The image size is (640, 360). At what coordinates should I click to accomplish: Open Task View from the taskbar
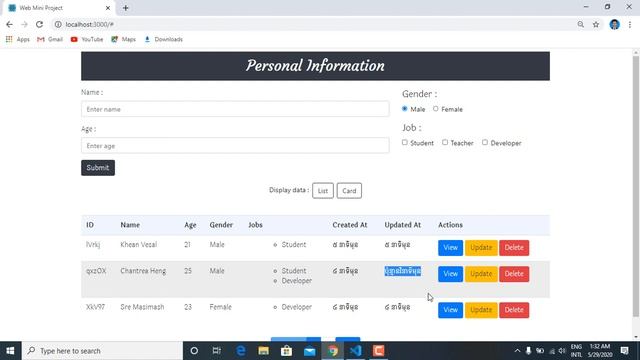[x=217, y=351]
